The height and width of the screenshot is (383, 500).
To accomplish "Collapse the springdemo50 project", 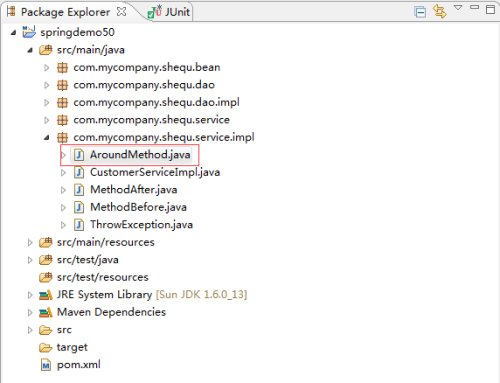I will tap(13, 32).
